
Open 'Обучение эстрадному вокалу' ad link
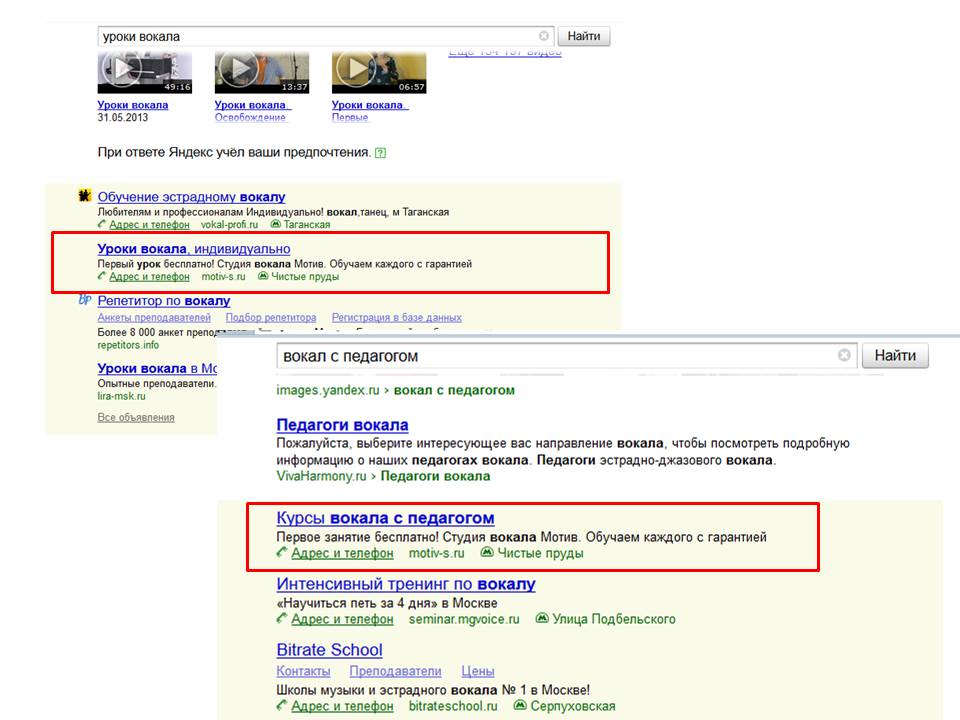coord(191,197)
